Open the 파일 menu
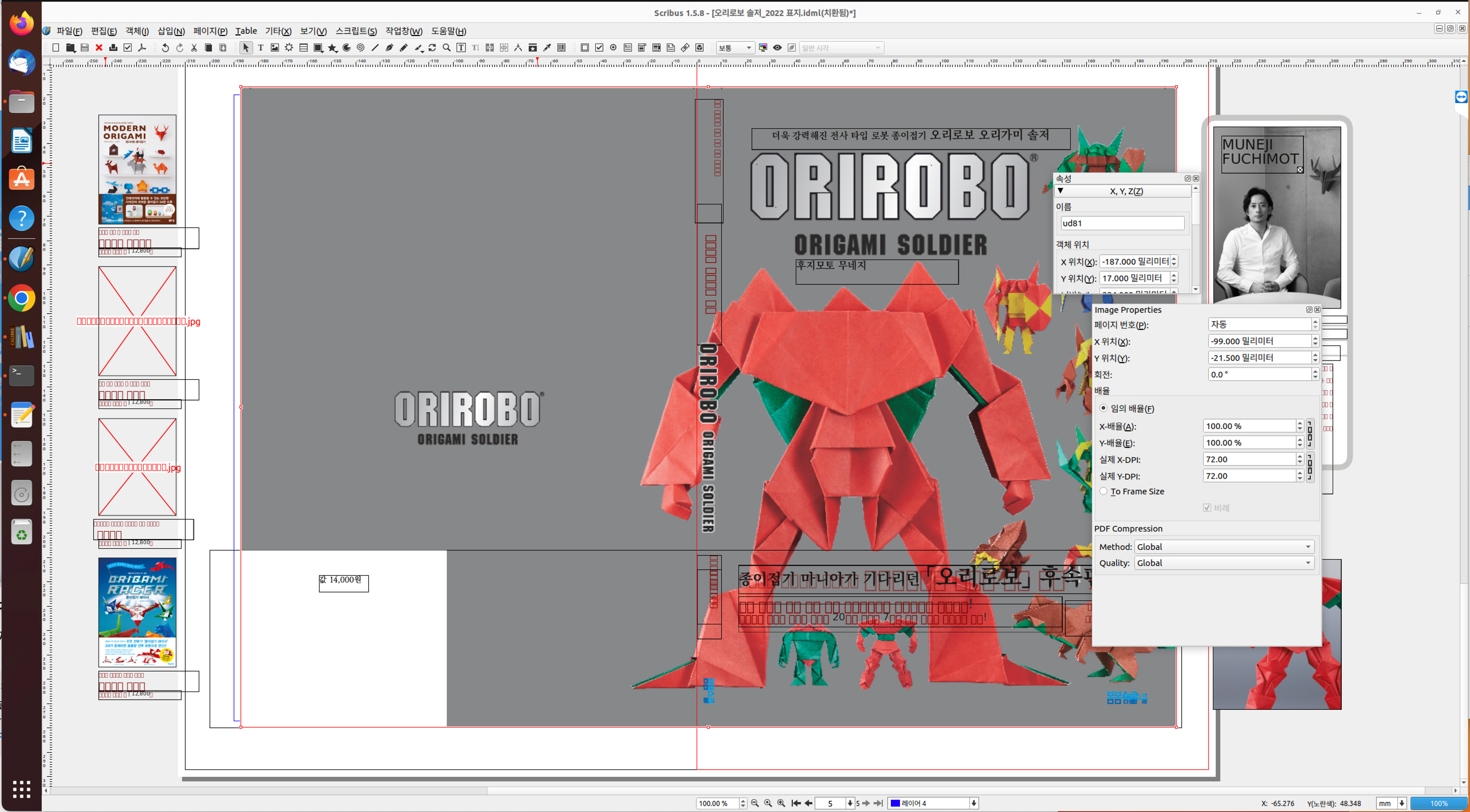Viewport: 1470px width, 812px height. click(70, 31)
